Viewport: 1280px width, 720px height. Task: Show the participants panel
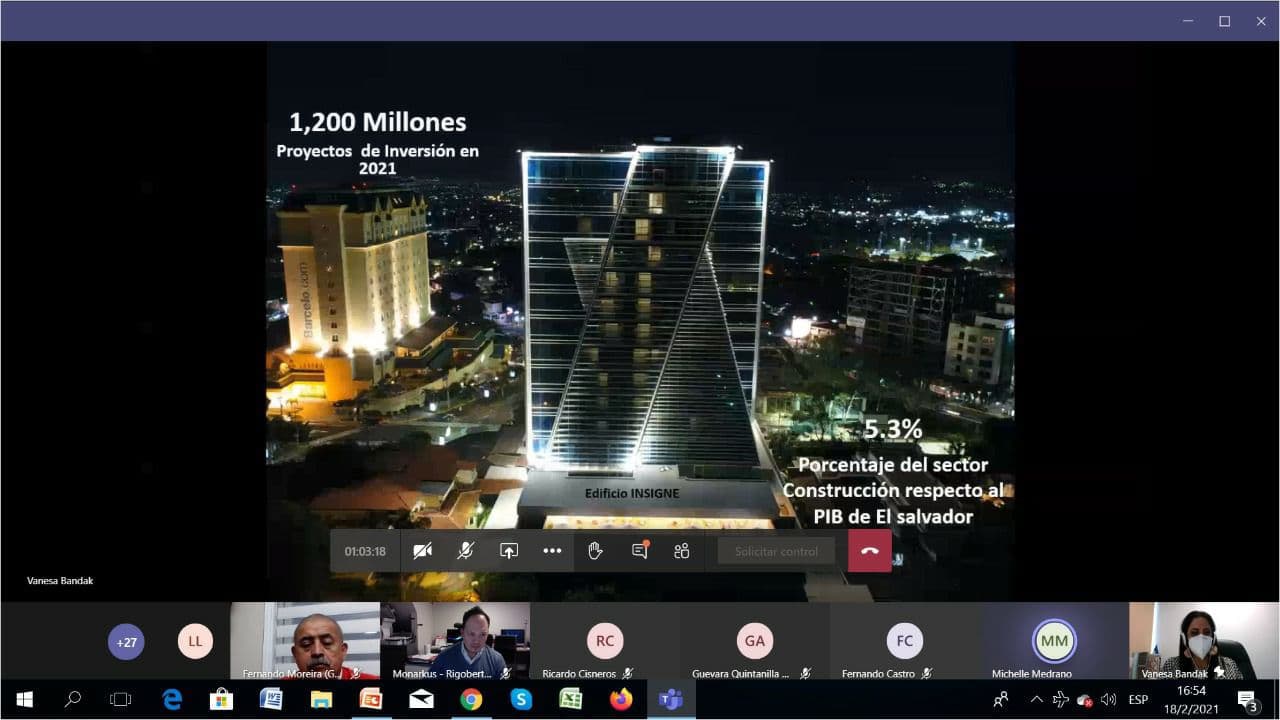(683, 551)
